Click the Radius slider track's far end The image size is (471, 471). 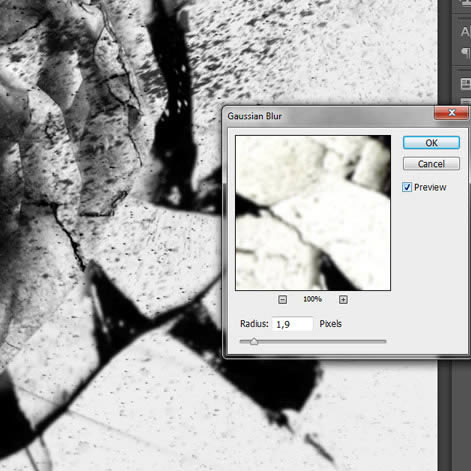pyautogui.click(x=384, y=341)
